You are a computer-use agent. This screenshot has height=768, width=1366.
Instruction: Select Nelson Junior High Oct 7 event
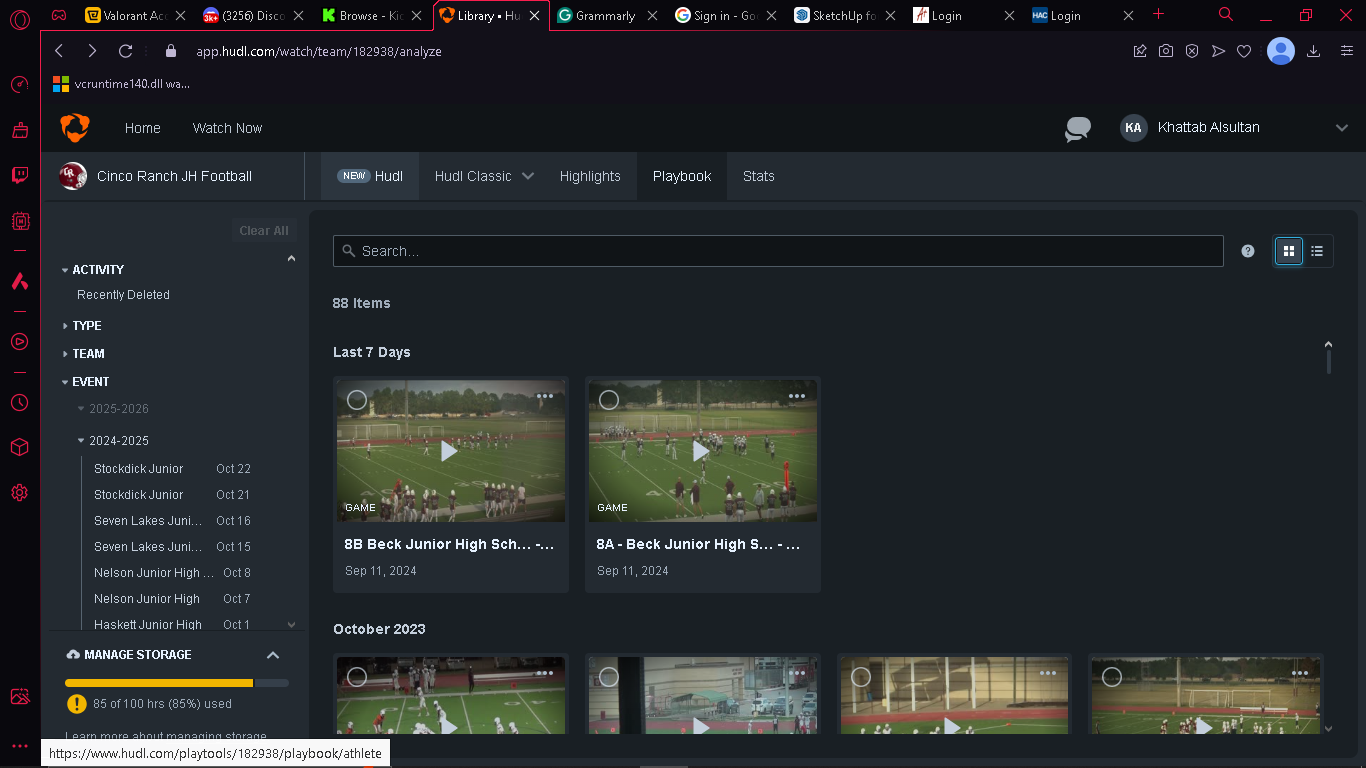(172, 599)
